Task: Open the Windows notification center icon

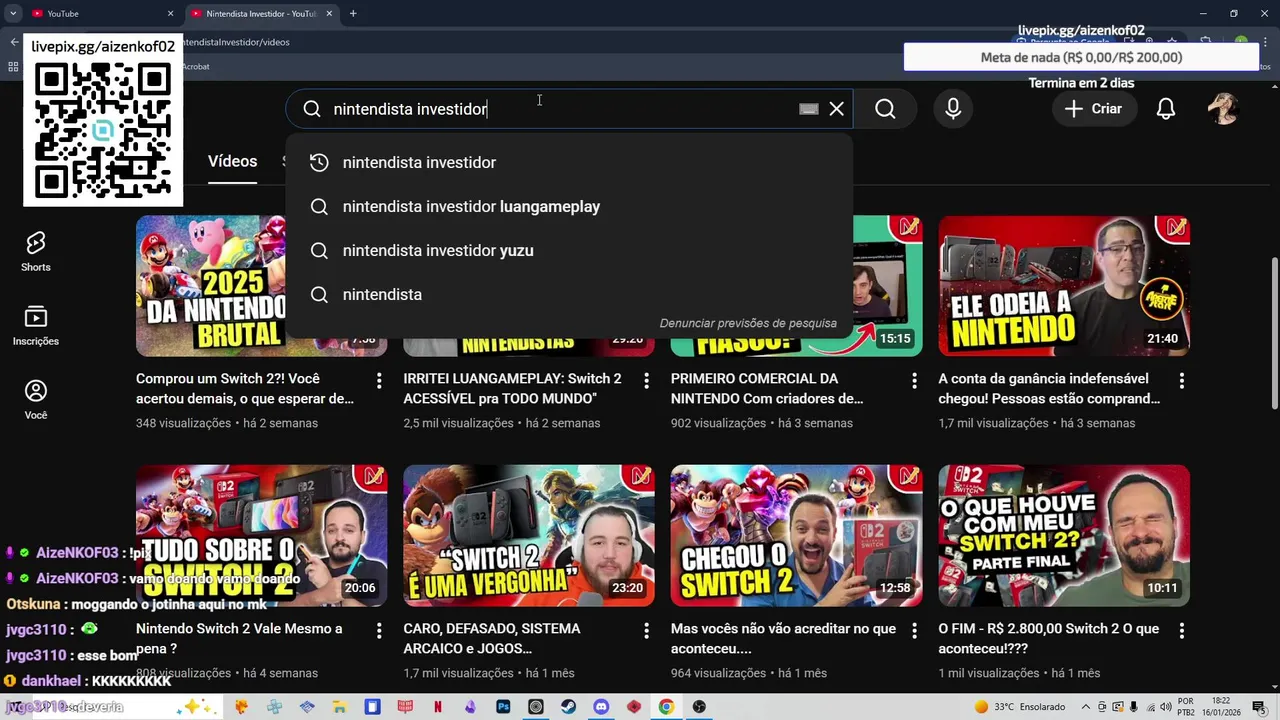Action: (1259, 707)
